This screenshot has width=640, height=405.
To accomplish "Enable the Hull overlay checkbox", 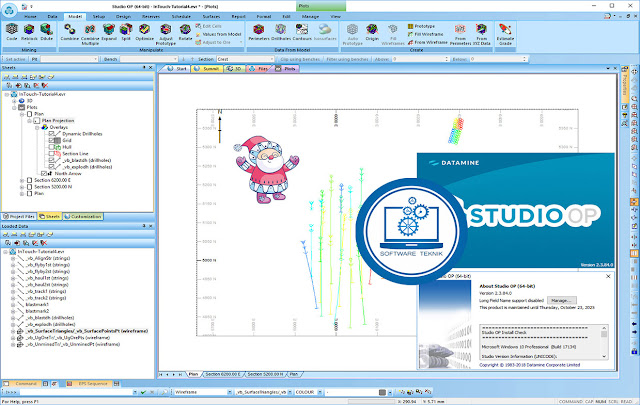I will 51,147.
